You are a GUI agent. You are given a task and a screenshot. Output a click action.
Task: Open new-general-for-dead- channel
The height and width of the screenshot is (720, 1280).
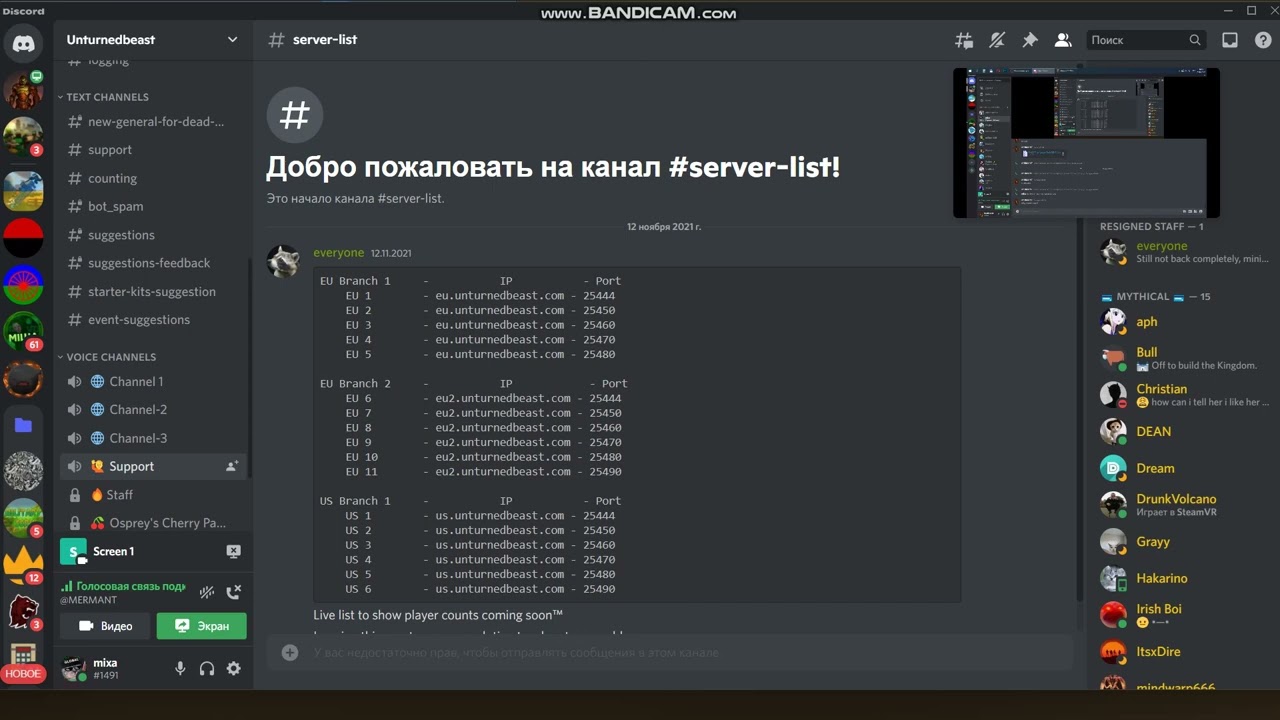click(x=153, y=122)
